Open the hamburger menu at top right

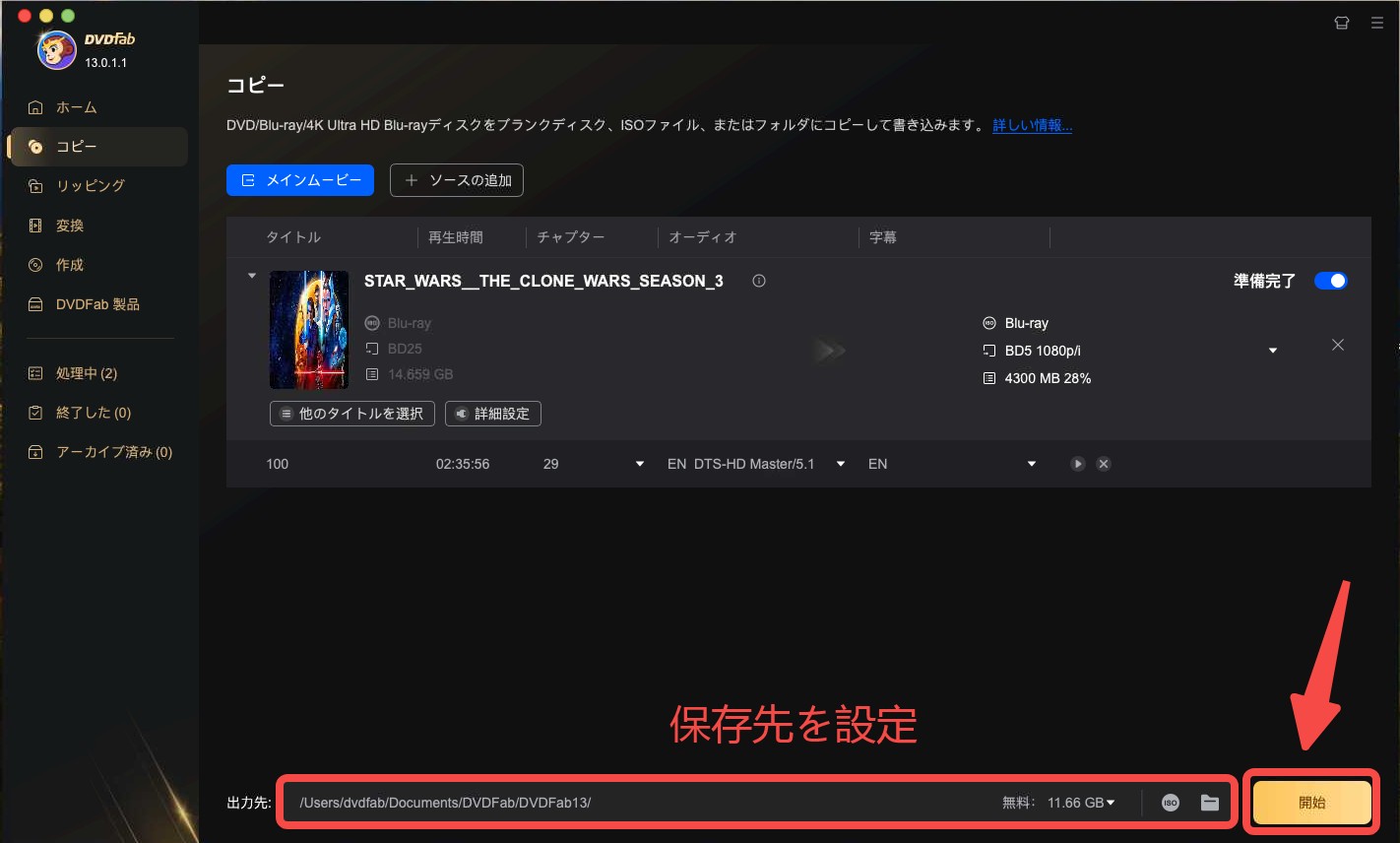click(x=1377, y=23)
